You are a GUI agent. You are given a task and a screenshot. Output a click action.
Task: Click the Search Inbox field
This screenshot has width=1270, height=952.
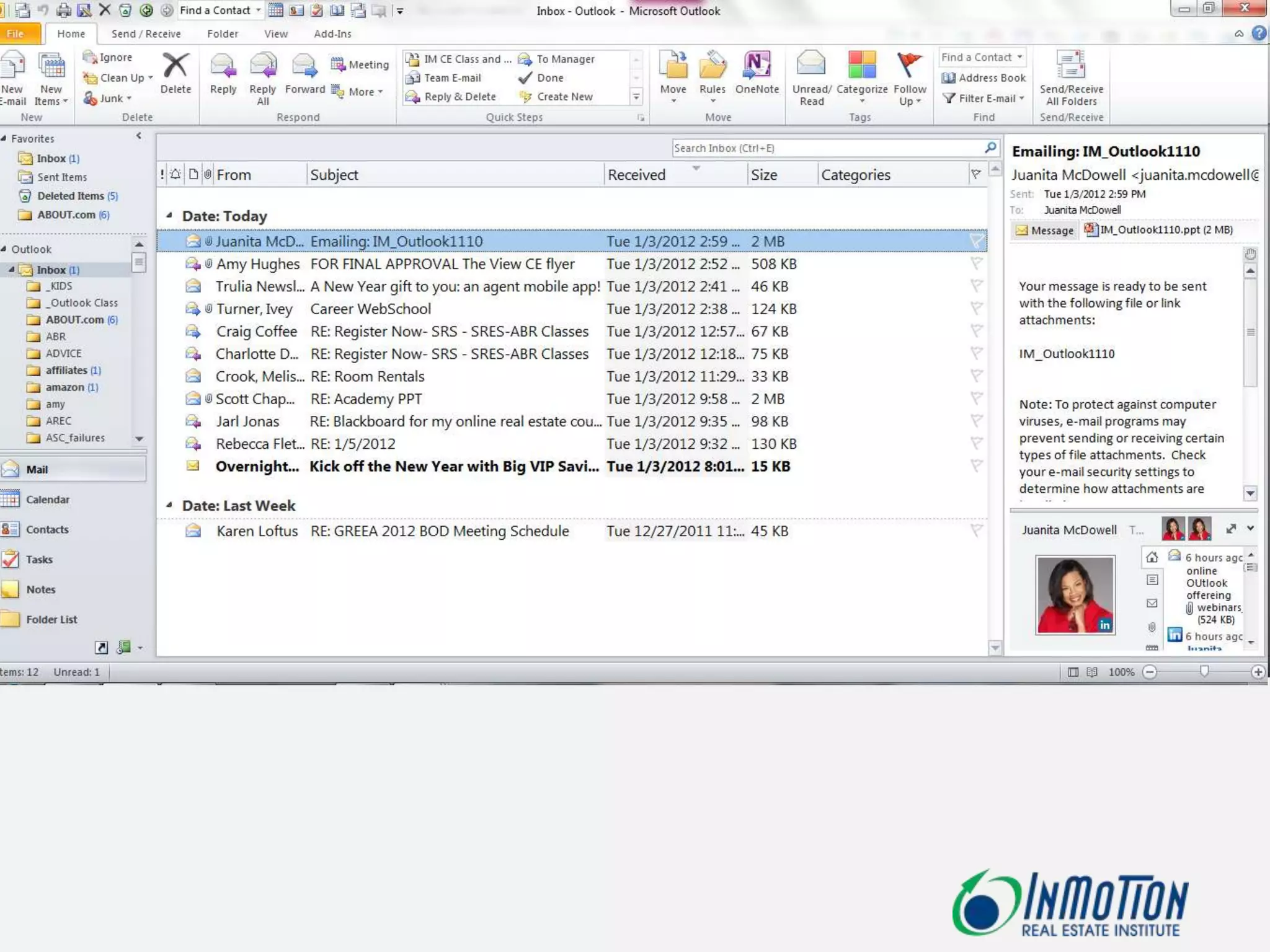point(825,148)
